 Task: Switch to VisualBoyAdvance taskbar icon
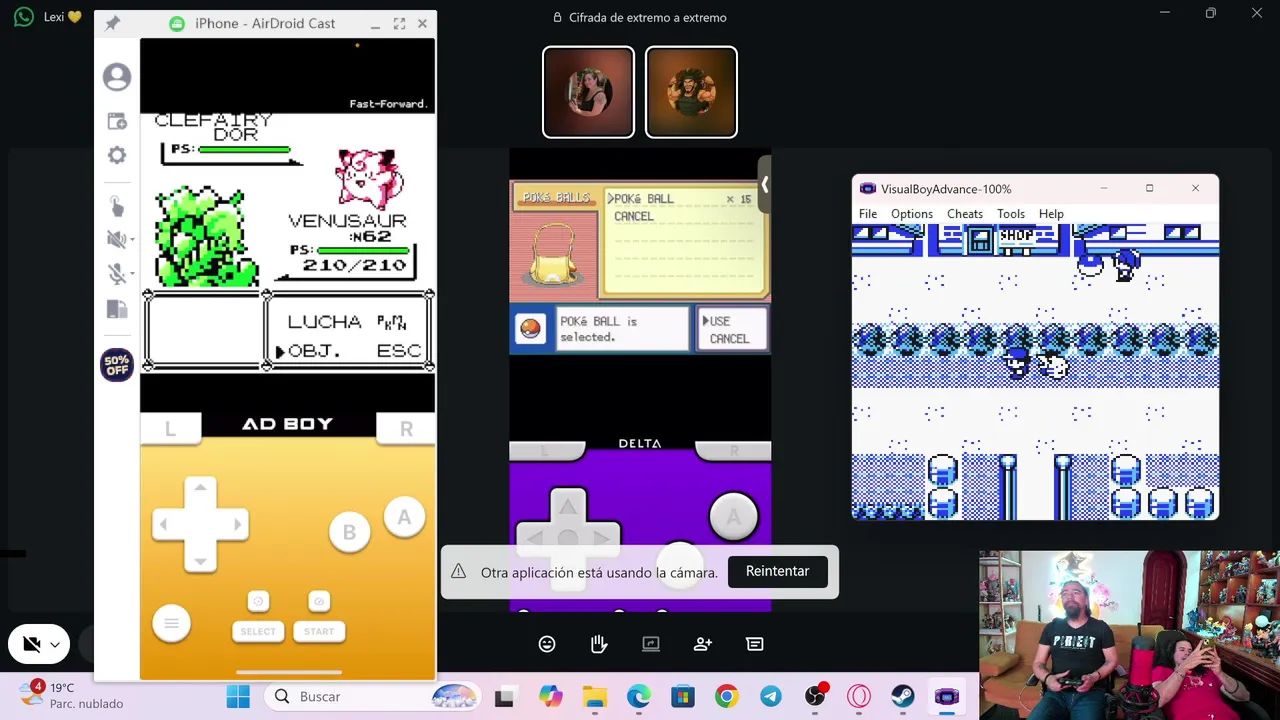click(x=947, y=697)
